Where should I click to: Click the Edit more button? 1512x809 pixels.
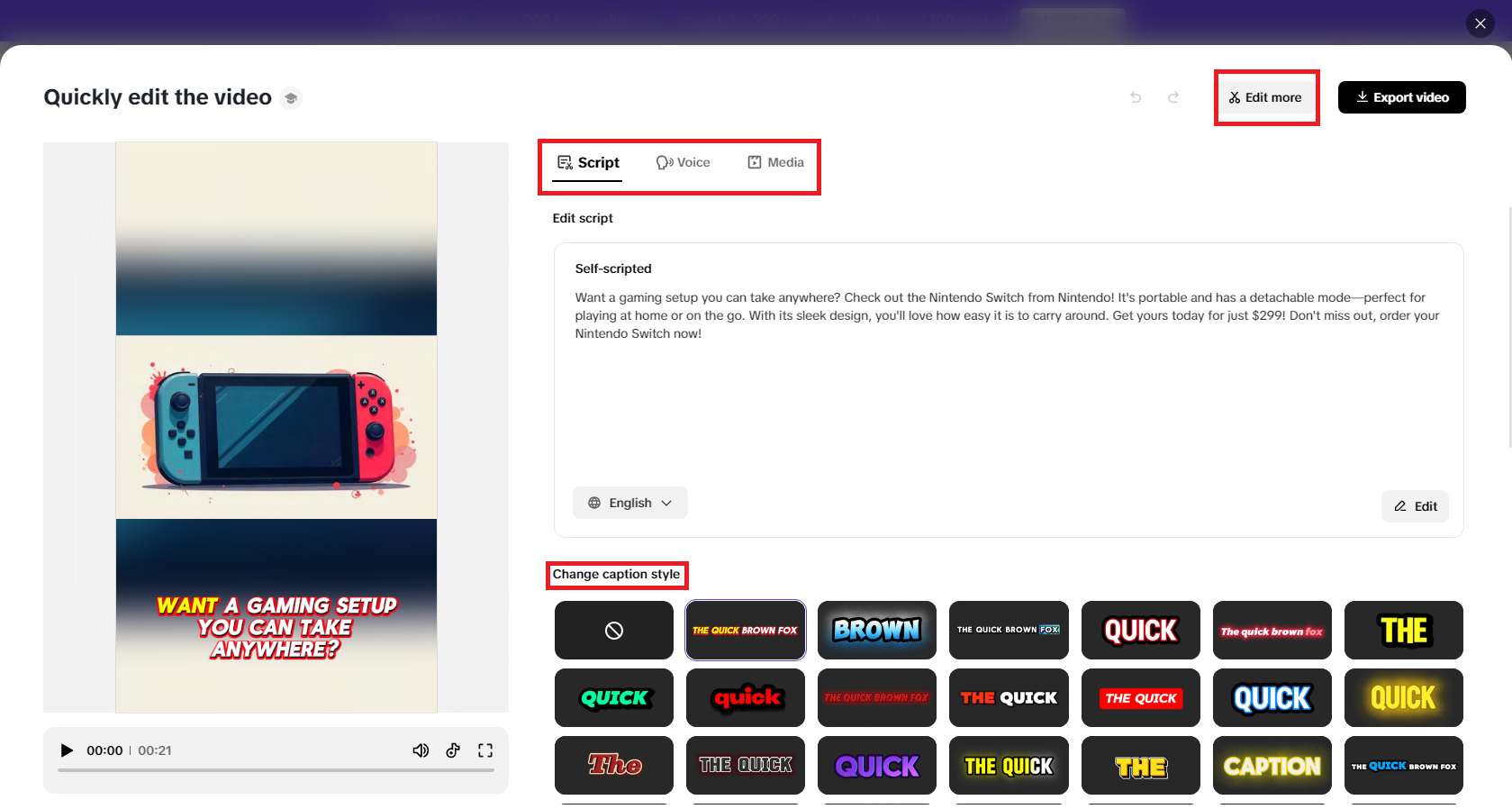point(1265,97)
